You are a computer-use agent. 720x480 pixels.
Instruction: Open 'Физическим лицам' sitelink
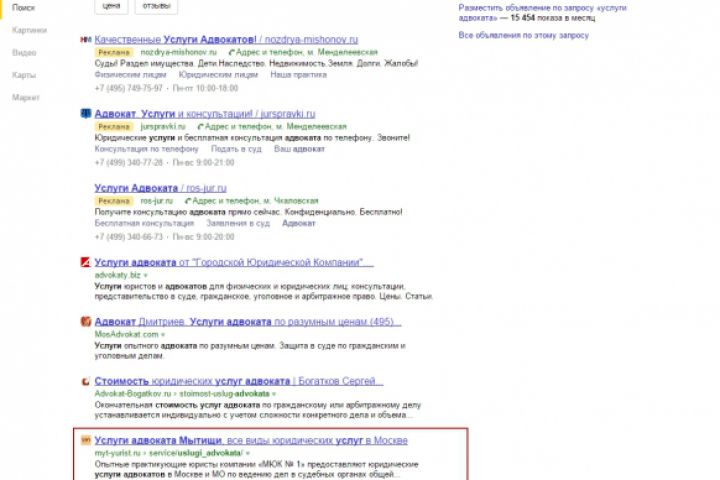[130, 74]
